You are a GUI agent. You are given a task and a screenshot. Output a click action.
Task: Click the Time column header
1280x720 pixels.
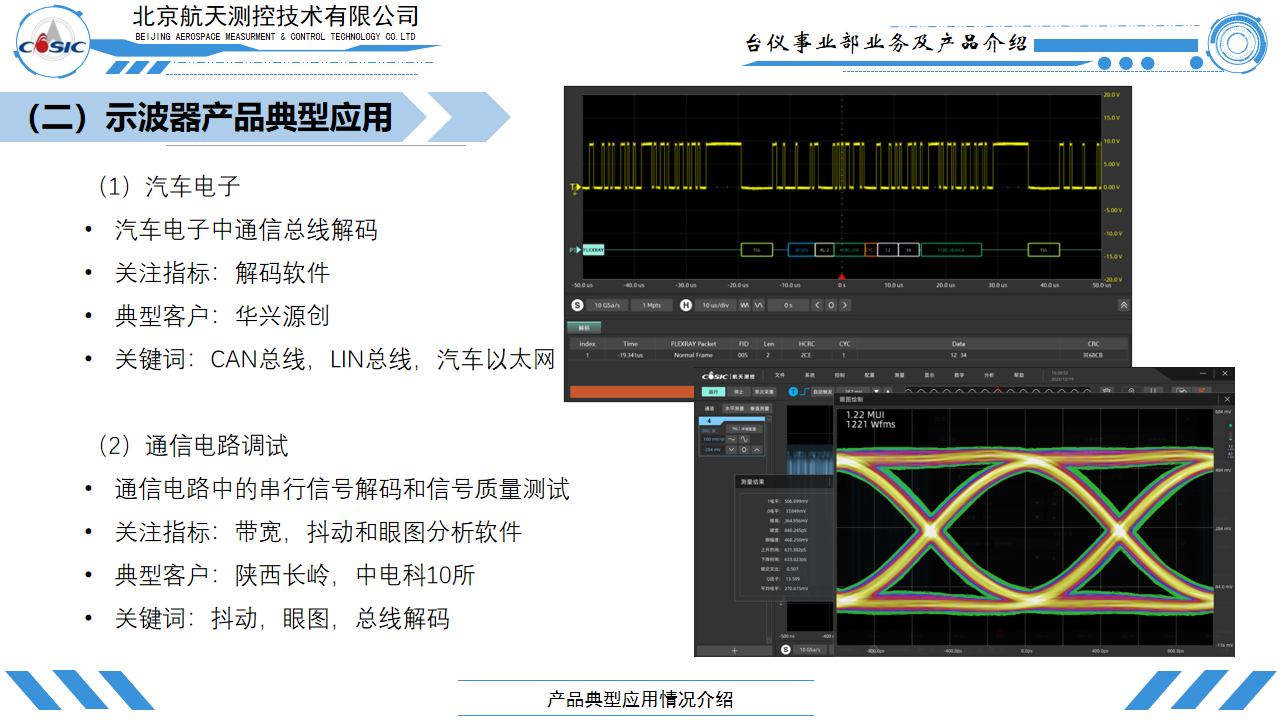630,344
